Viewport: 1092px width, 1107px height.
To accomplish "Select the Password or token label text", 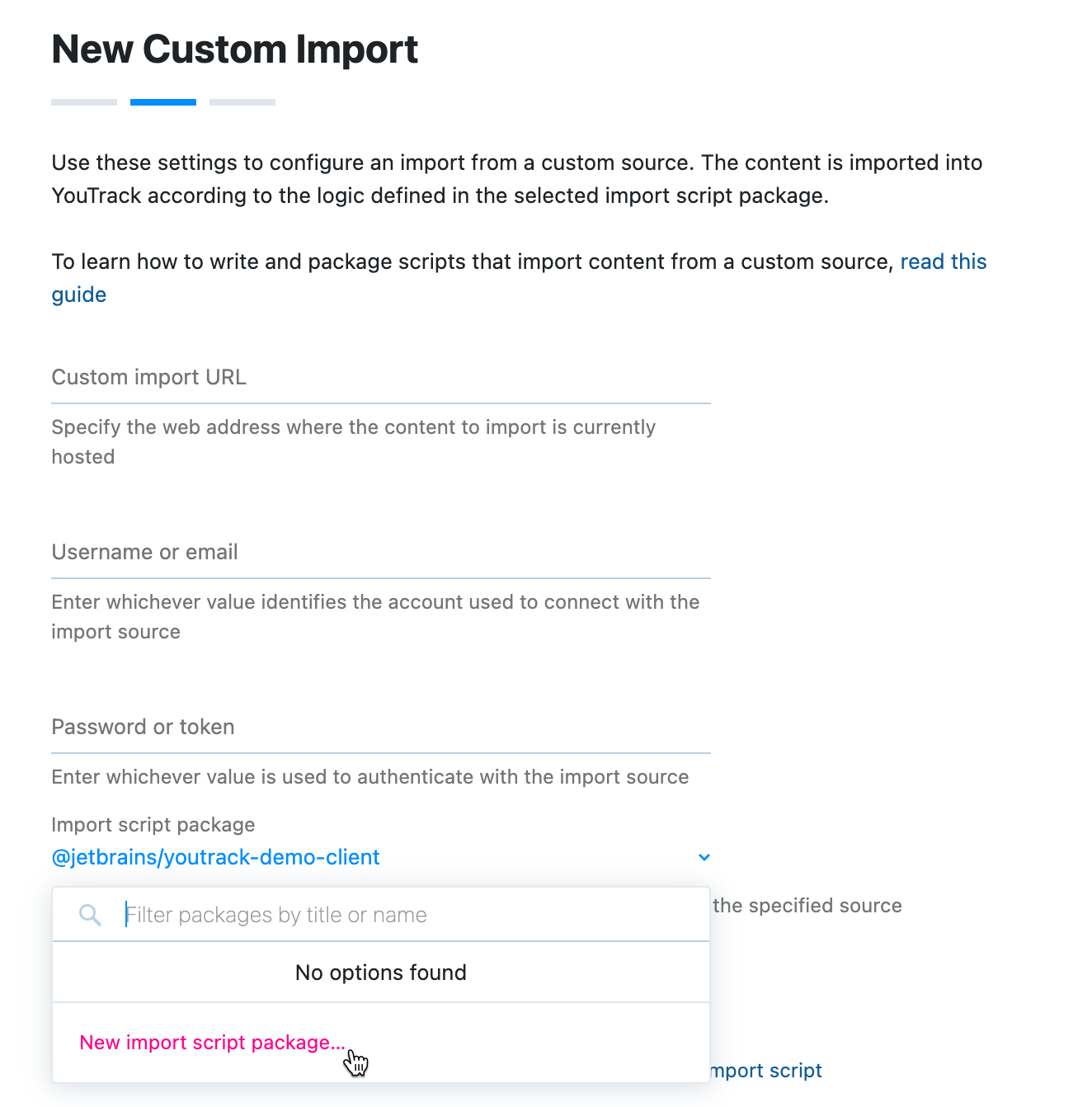I will pos(143,727).
